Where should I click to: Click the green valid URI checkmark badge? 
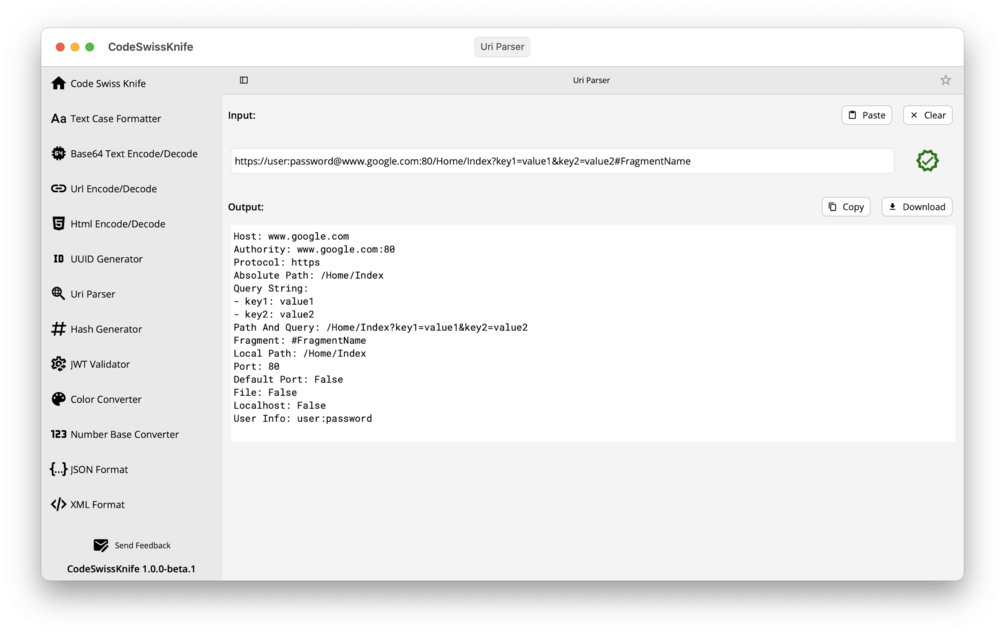click(927, 161)
